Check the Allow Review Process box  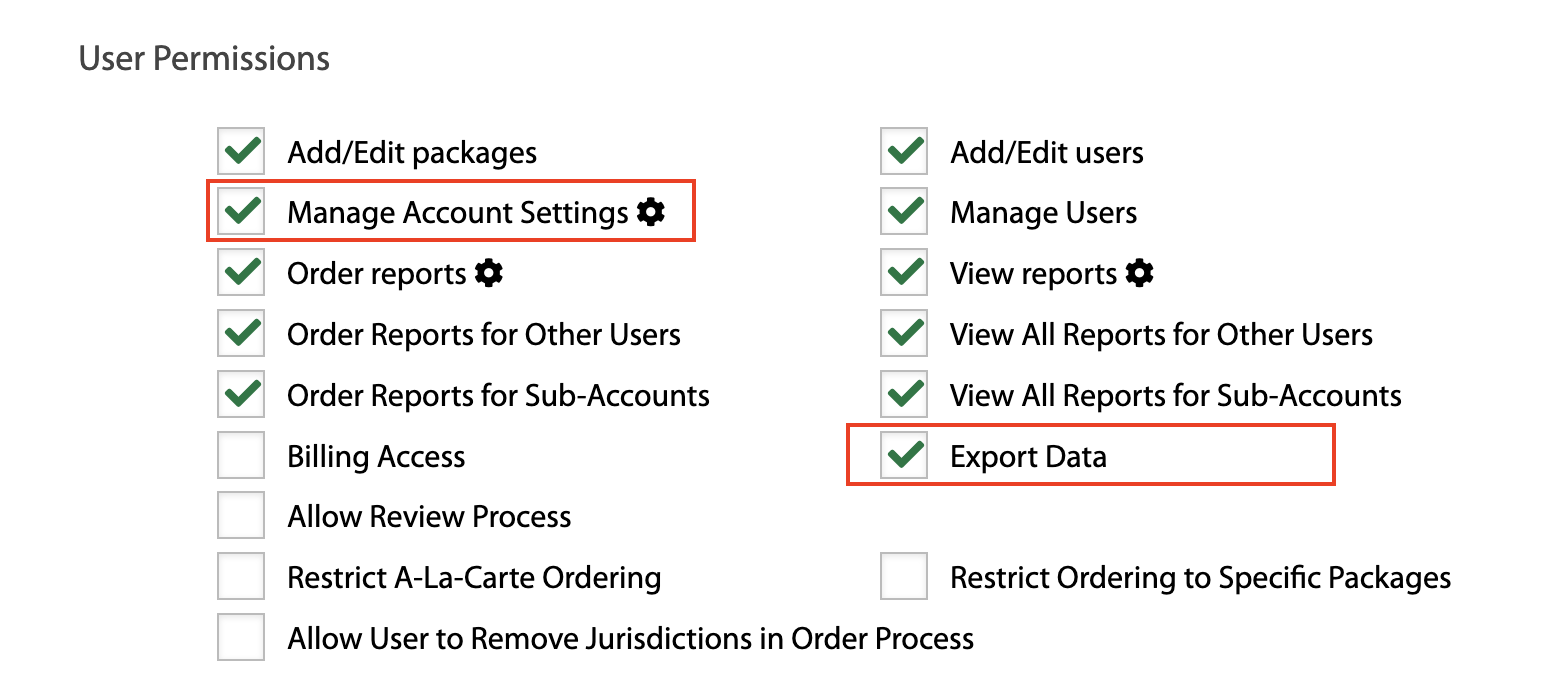[241, 516]
